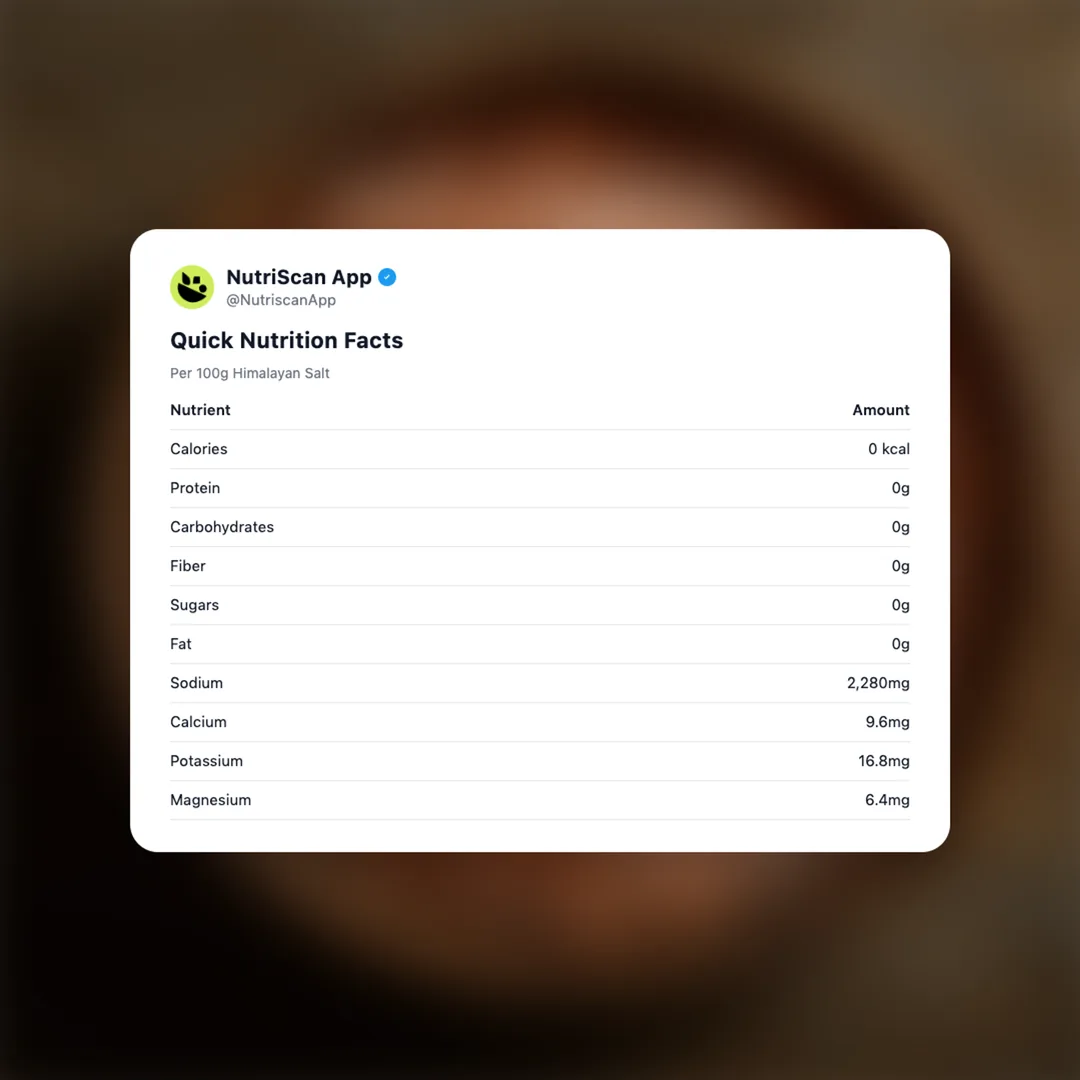Image resolution: width=1080 pixels, height=1080 pixels.
Task: Select the Fiber row label
Action: click(x=188, y=566)
